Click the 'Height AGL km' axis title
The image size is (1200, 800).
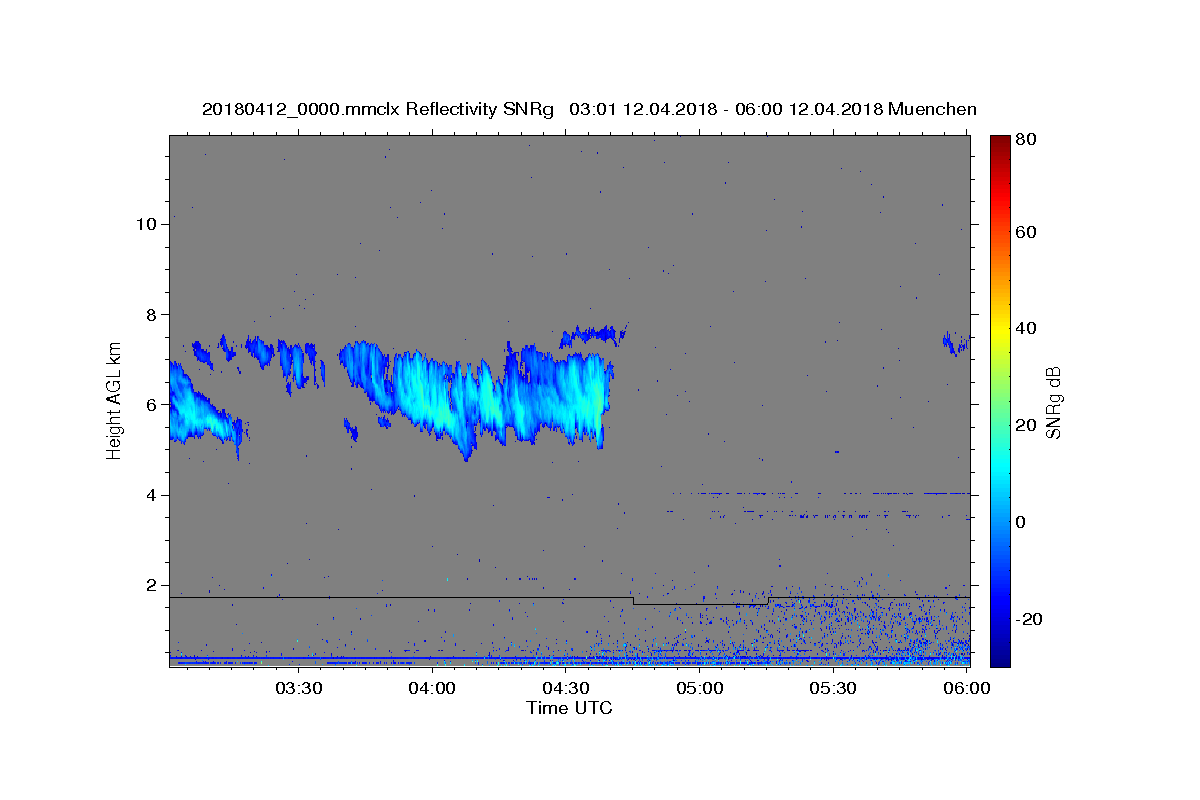[x=114, y=401]
